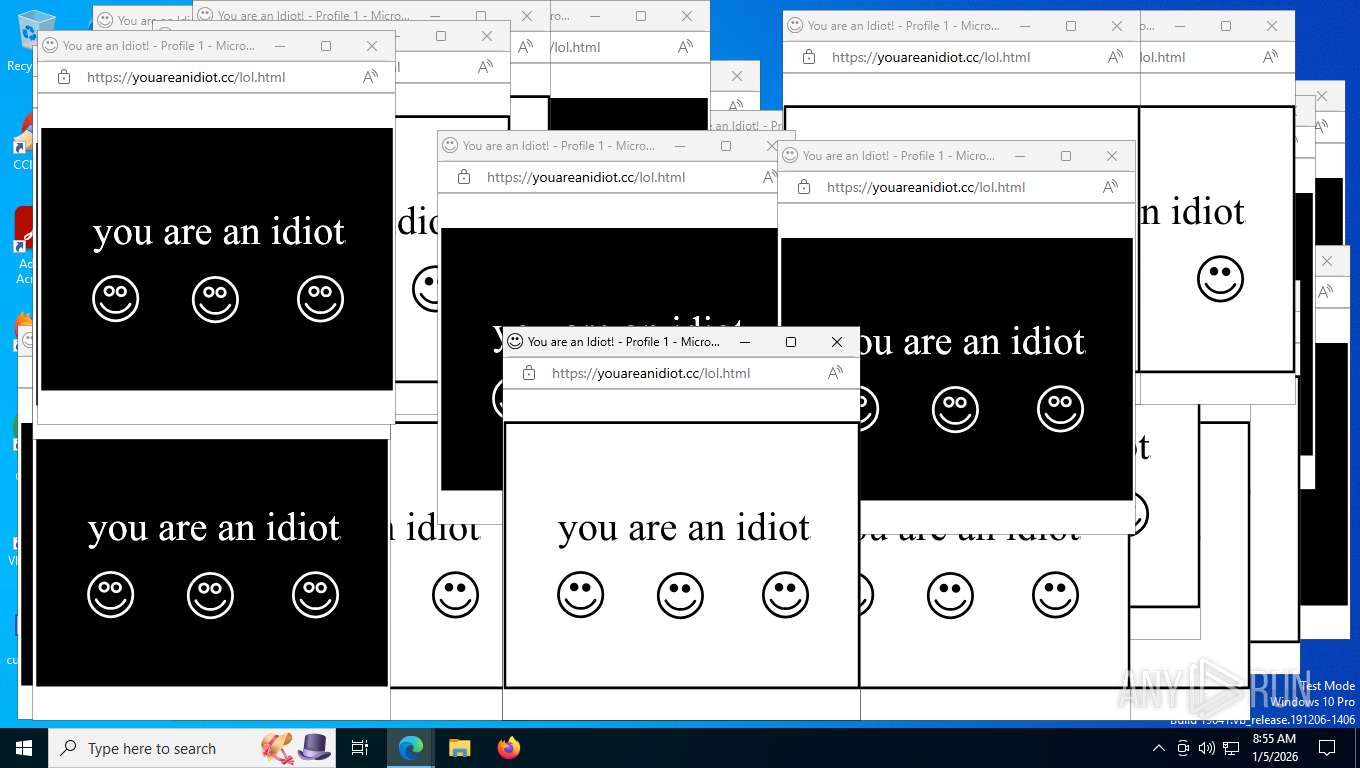
Task: Open Task View from the taskbar
Action: pyautogui.click(x=360, y=748)
